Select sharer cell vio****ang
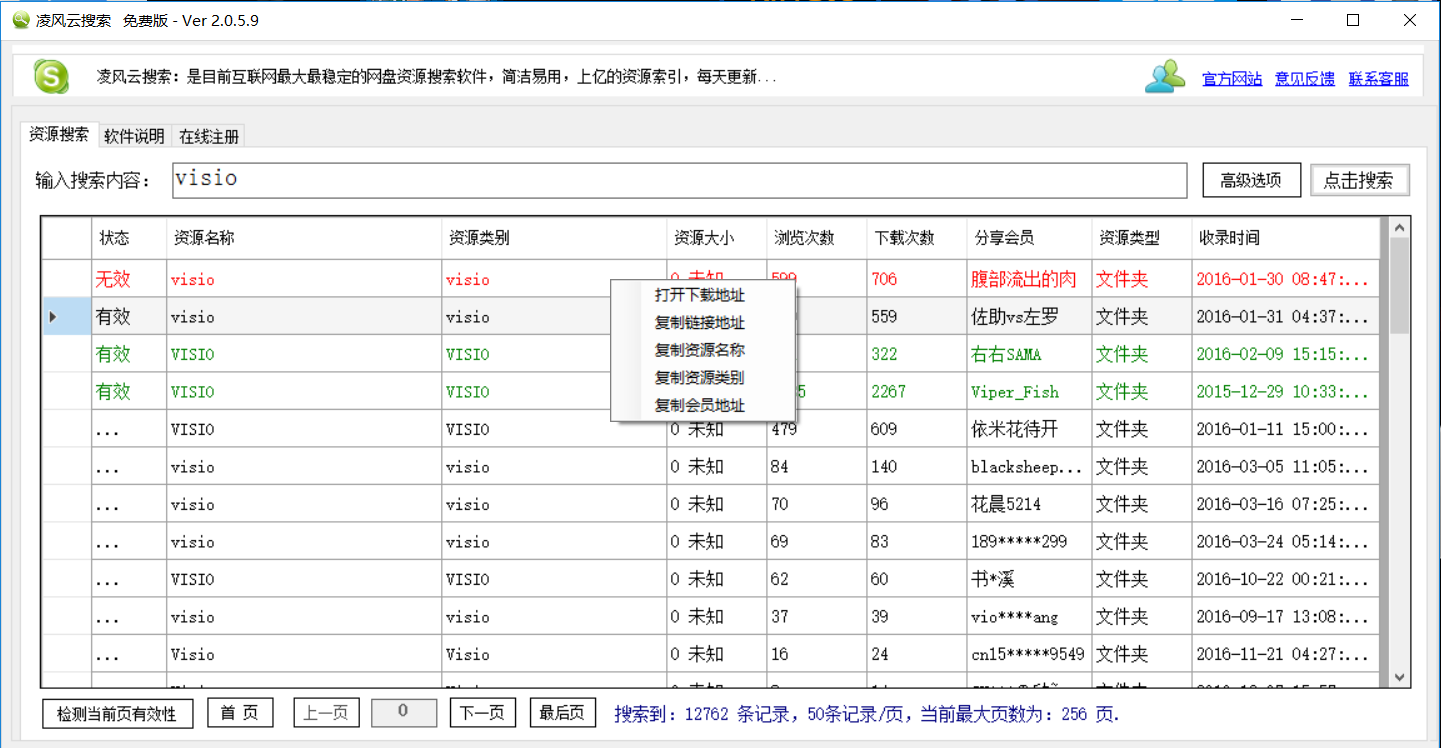Image resolution: width=1441 pixels, height=748 pixels. click(1029, 617)
